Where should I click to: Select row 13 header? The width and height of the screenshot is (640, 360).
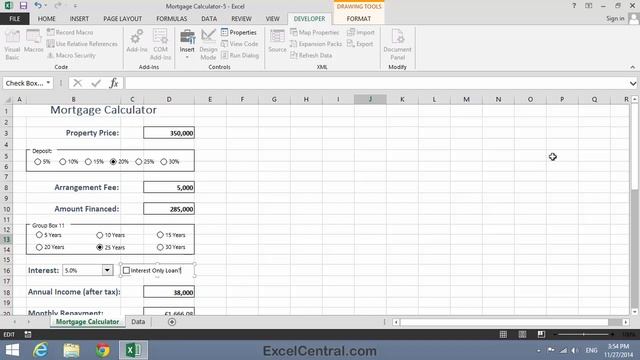pyautogui.click(x=6, y=240)
